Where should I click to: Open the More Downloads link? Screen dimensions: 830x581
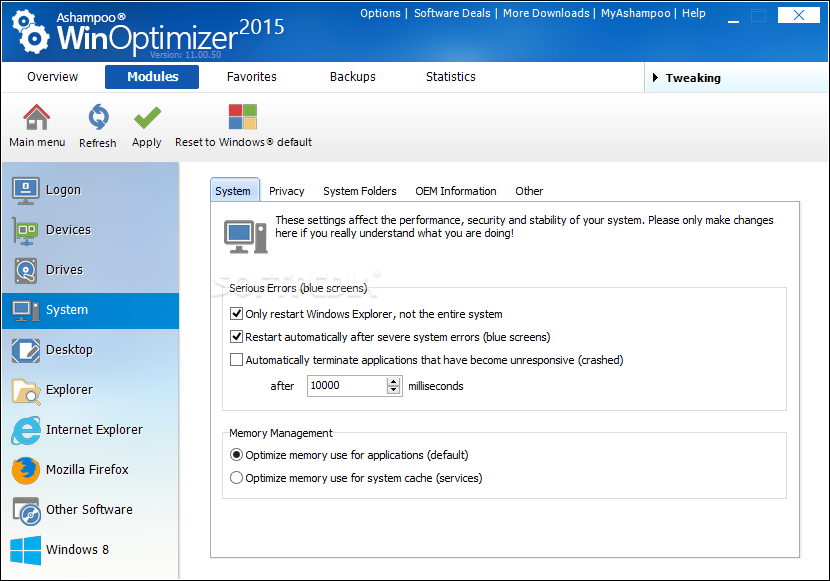[x=546, y=13]
